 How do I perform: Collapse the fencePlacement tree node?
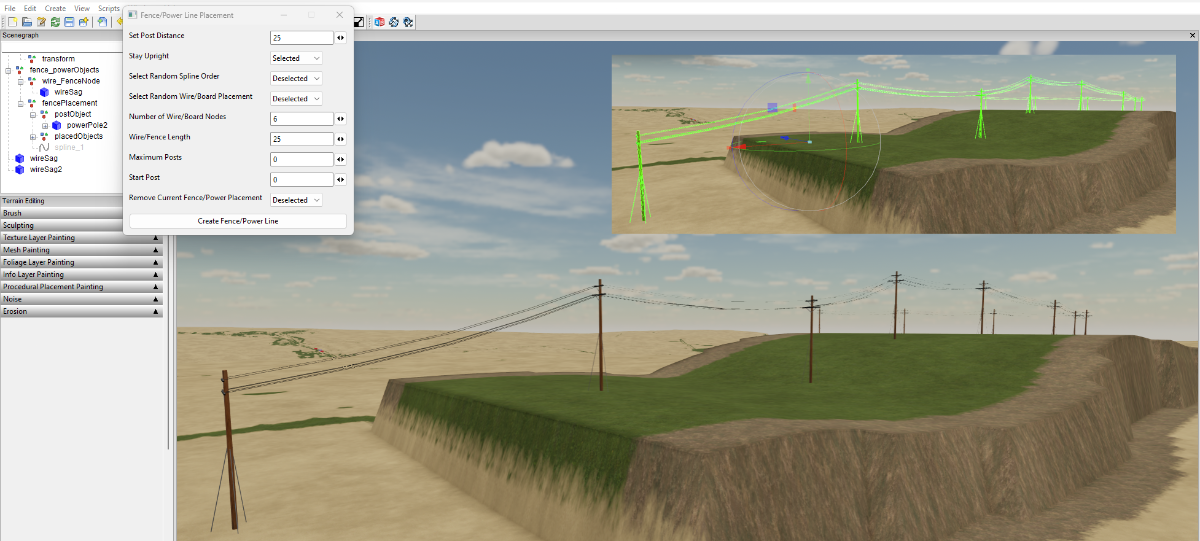pos(20,103)
